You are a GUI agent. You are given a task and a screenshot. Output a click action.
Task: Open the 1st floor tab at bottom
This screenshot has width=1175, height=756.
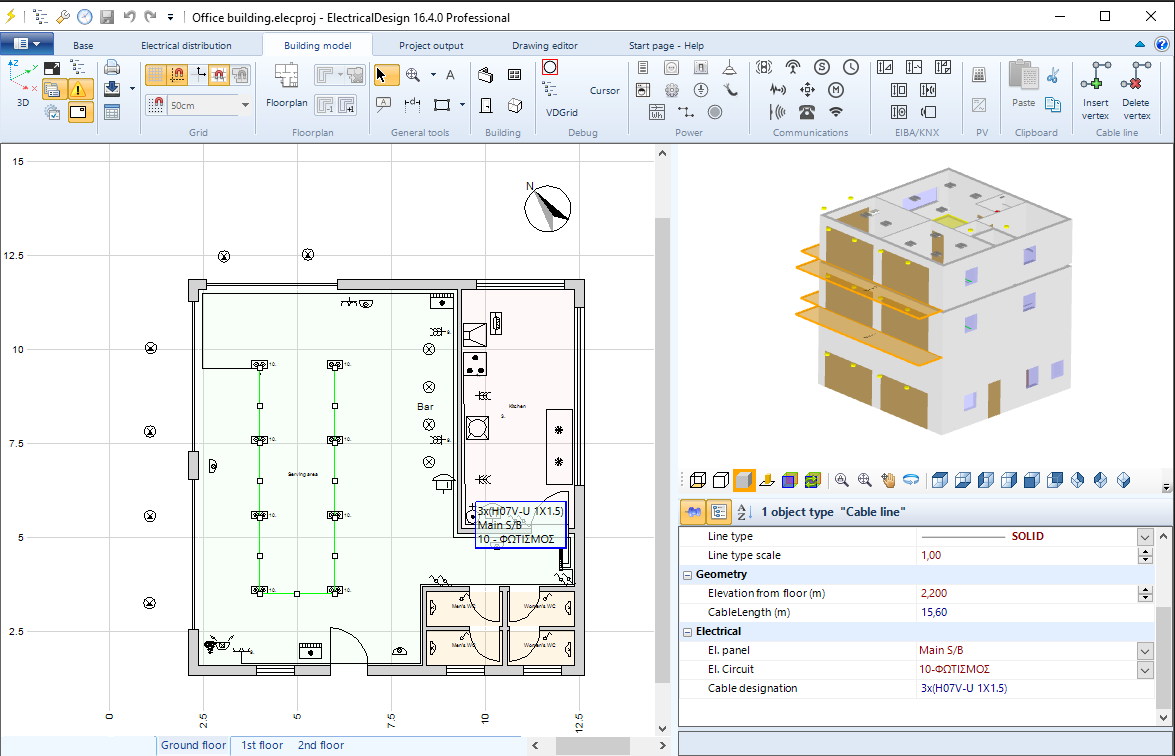tap(260, 745)
